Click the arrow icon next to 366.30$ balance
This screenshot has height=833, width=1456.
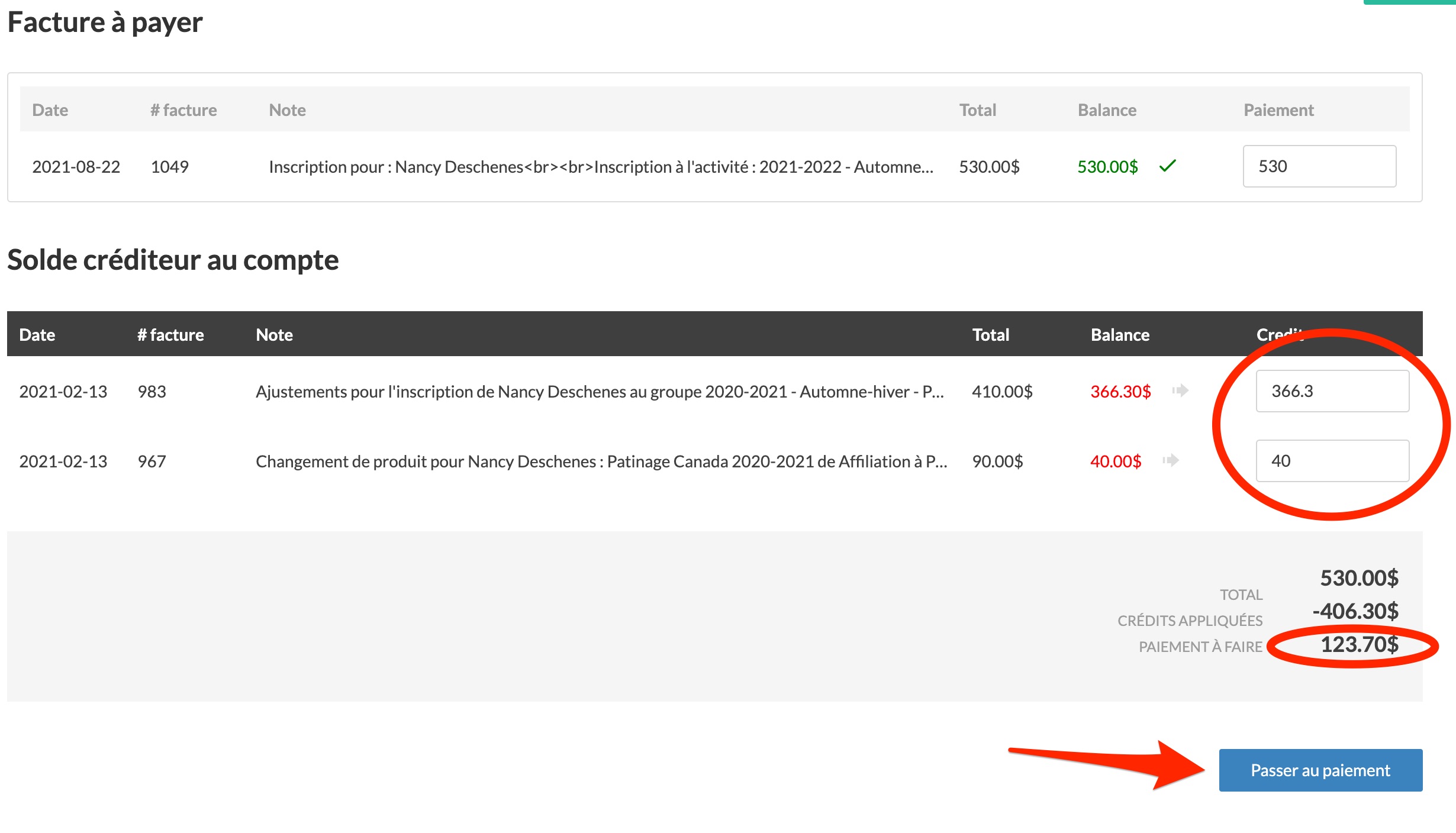coord(1180,390)
